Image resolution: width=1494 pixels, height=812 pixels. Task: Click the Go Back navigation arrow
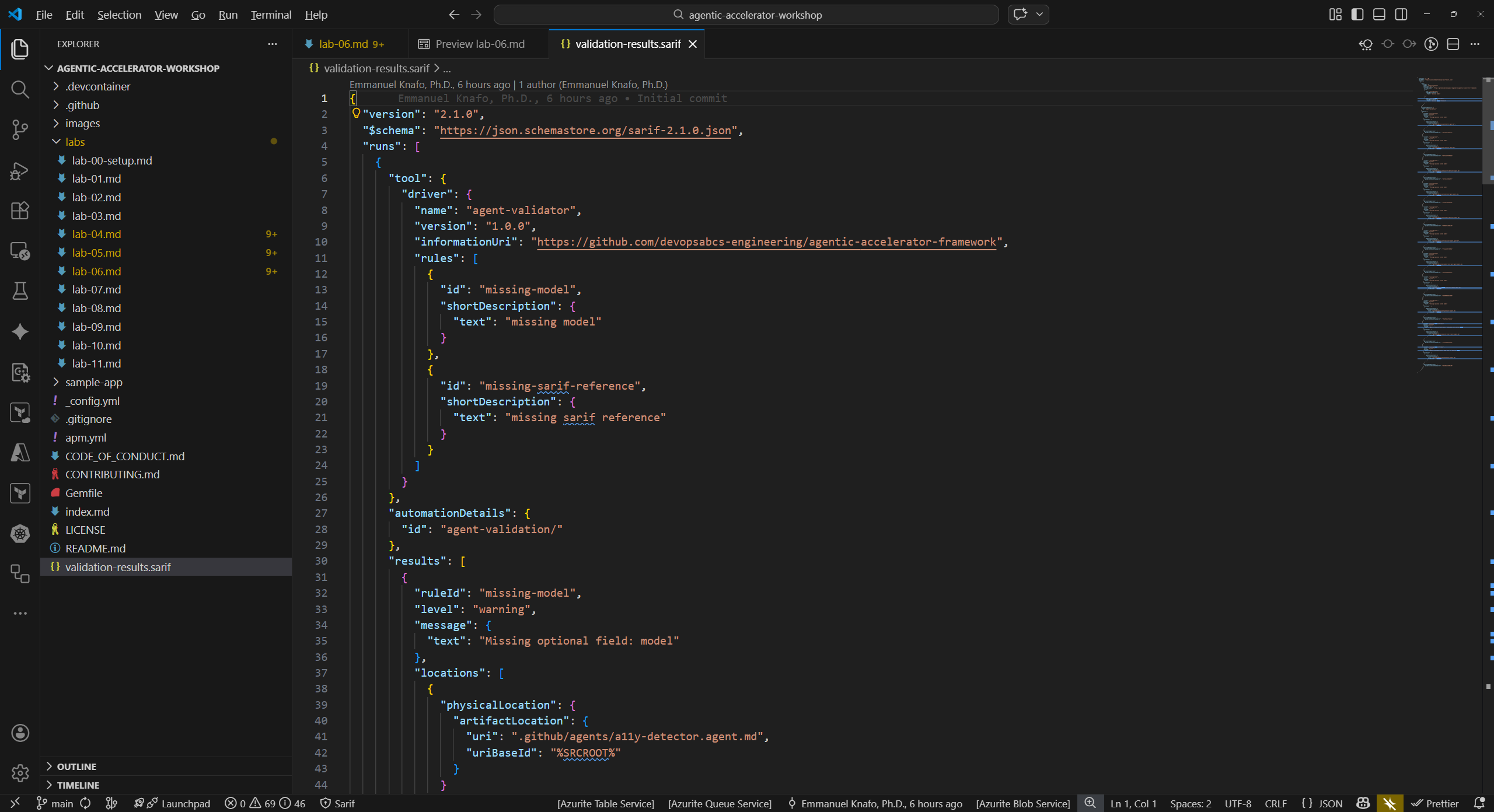(x=453, y=15)
